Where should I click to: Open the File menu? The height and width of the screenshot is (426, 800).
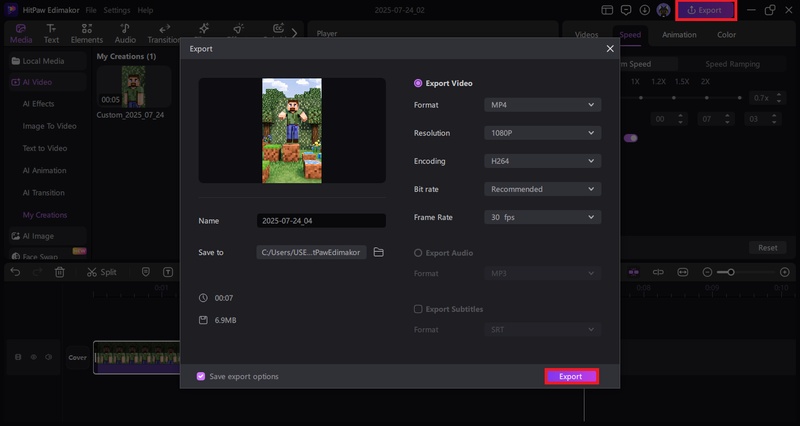coord(91,10)
